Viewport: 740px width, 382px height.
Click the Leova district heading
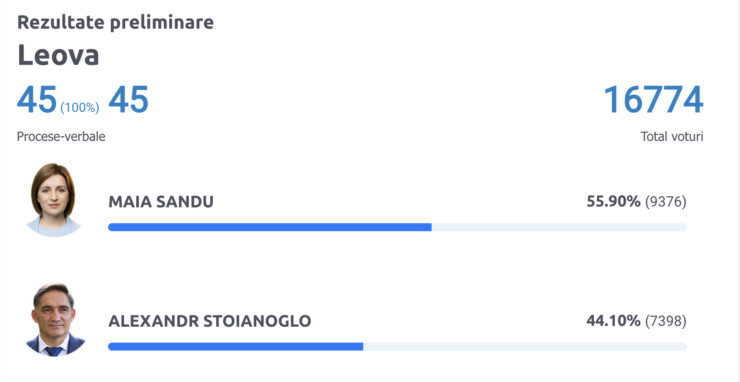pyautogui.click(x=59, y=55)
